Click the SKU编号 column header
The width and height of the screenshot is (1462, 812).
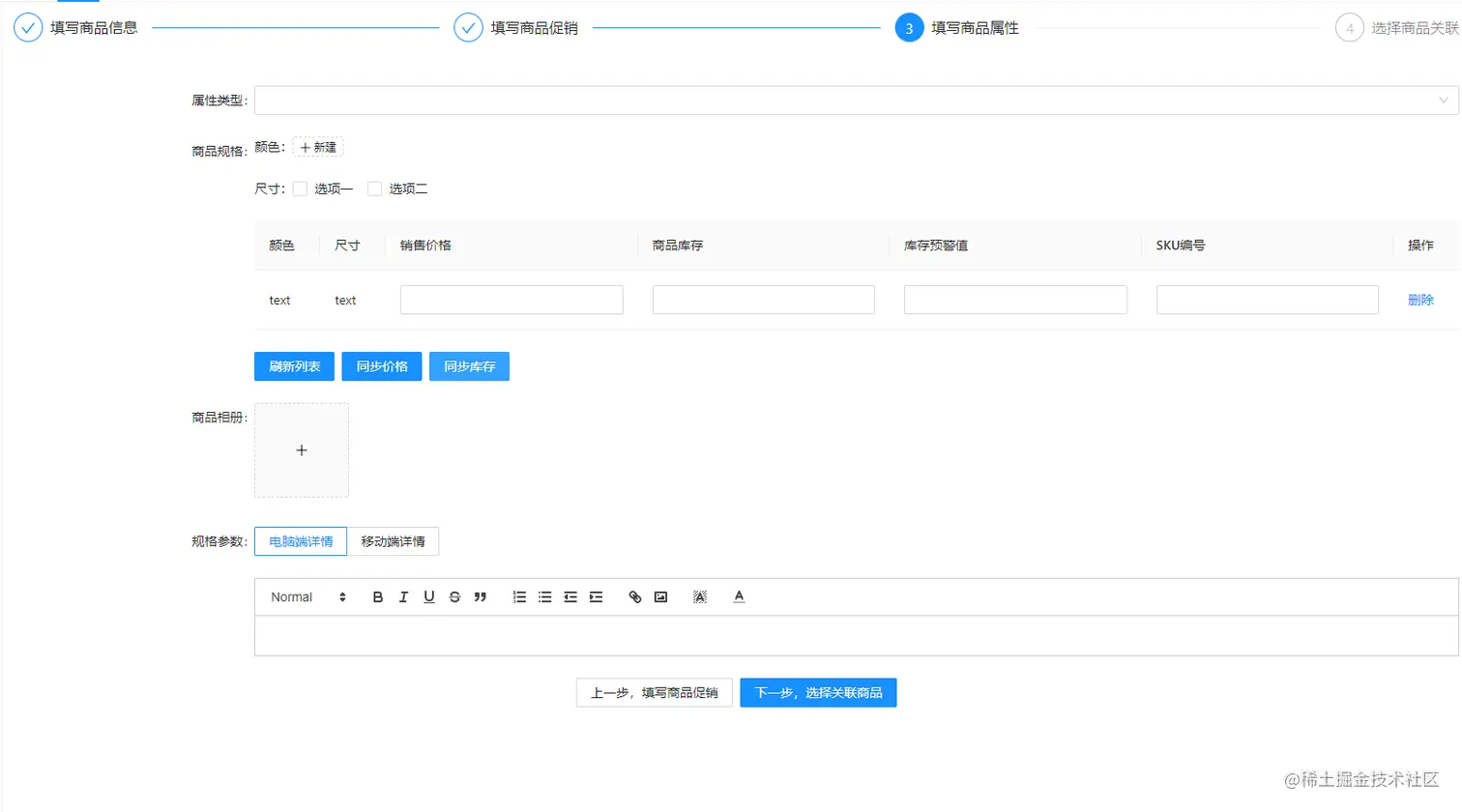(1181, 246)
